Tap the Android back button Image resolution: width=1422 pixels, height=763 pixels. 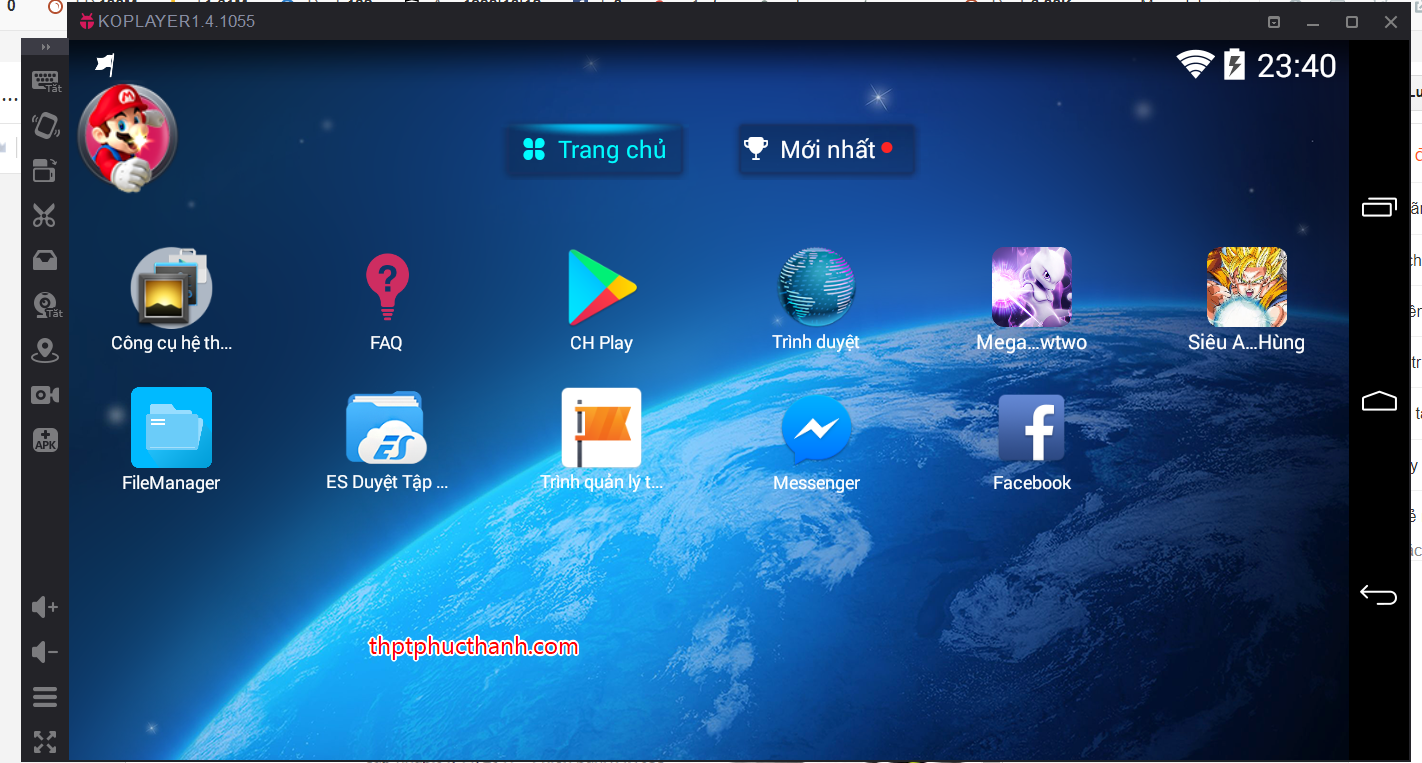[1378, 595]
